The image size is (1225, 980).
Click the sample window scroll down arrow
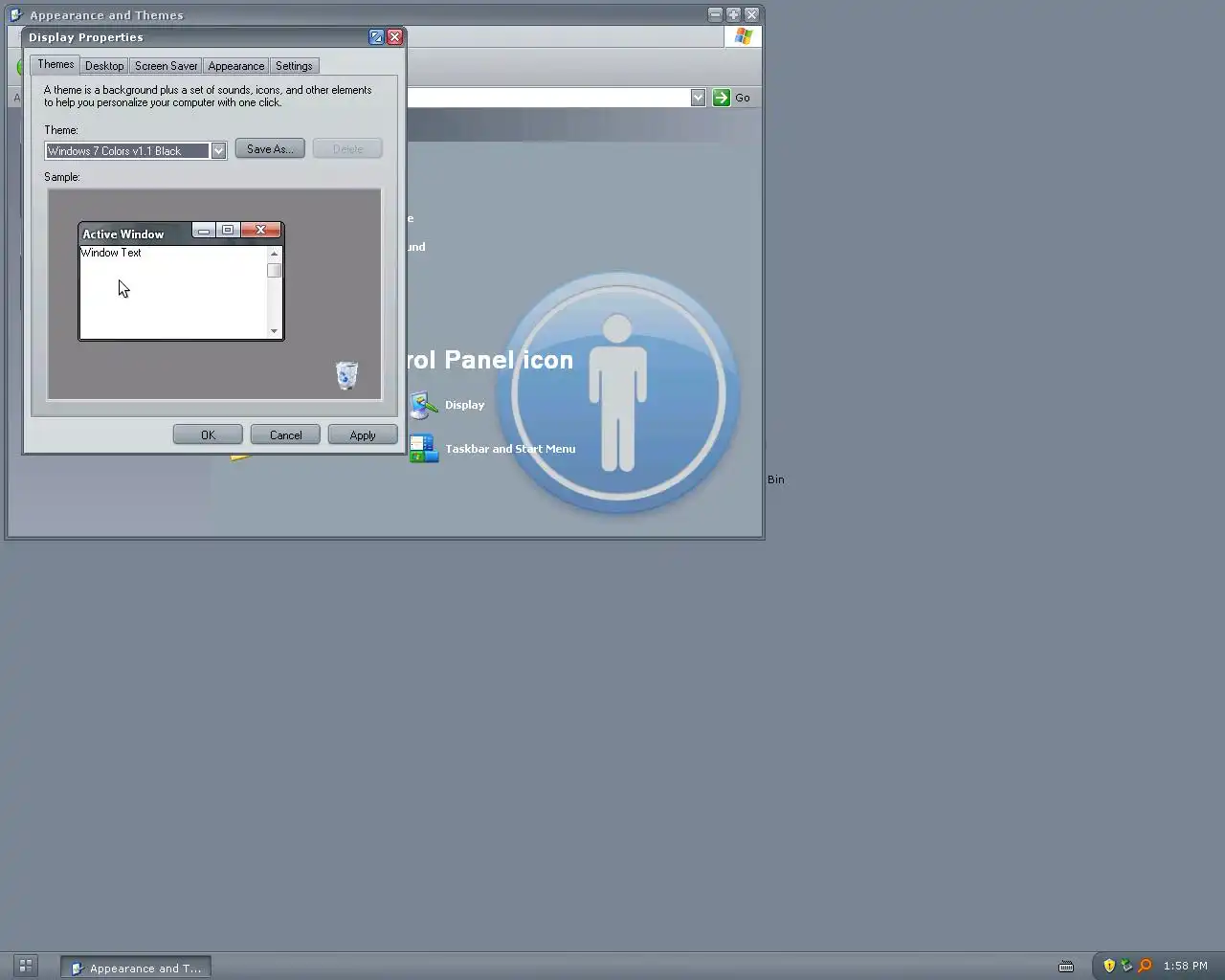click(275, 331)
